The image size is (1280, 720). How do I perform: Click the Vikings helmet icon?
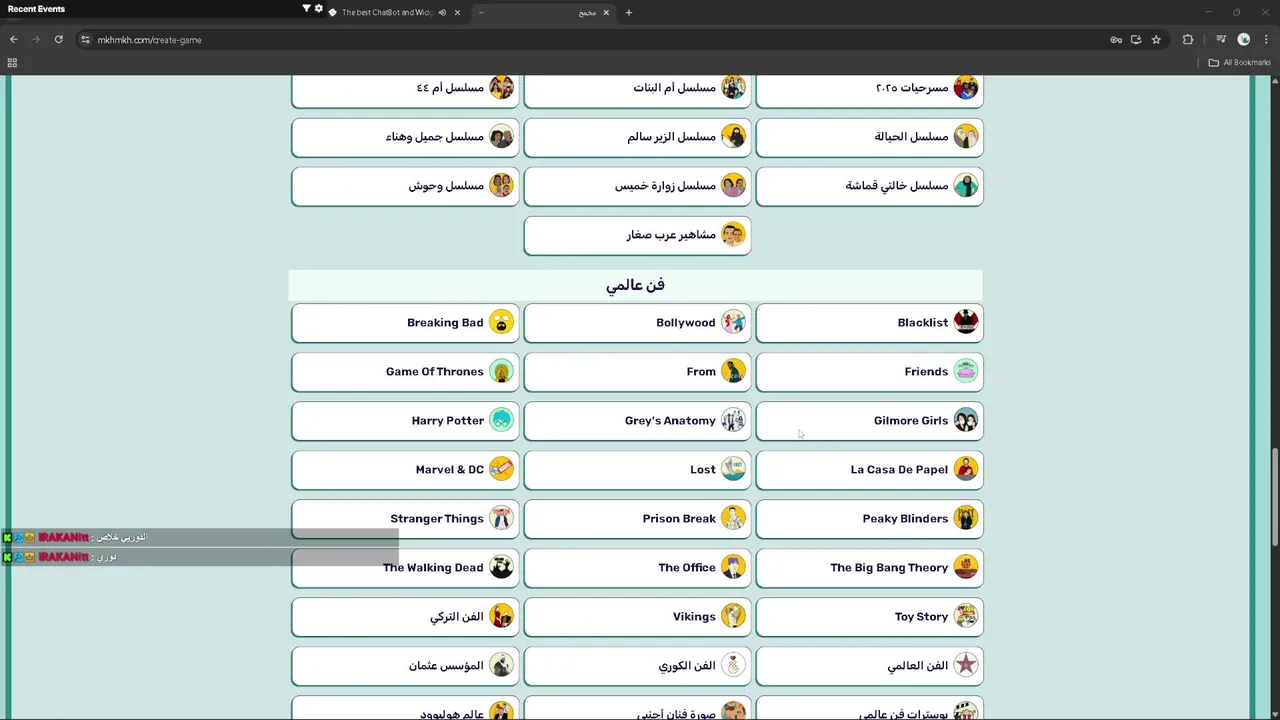point(733,616)
